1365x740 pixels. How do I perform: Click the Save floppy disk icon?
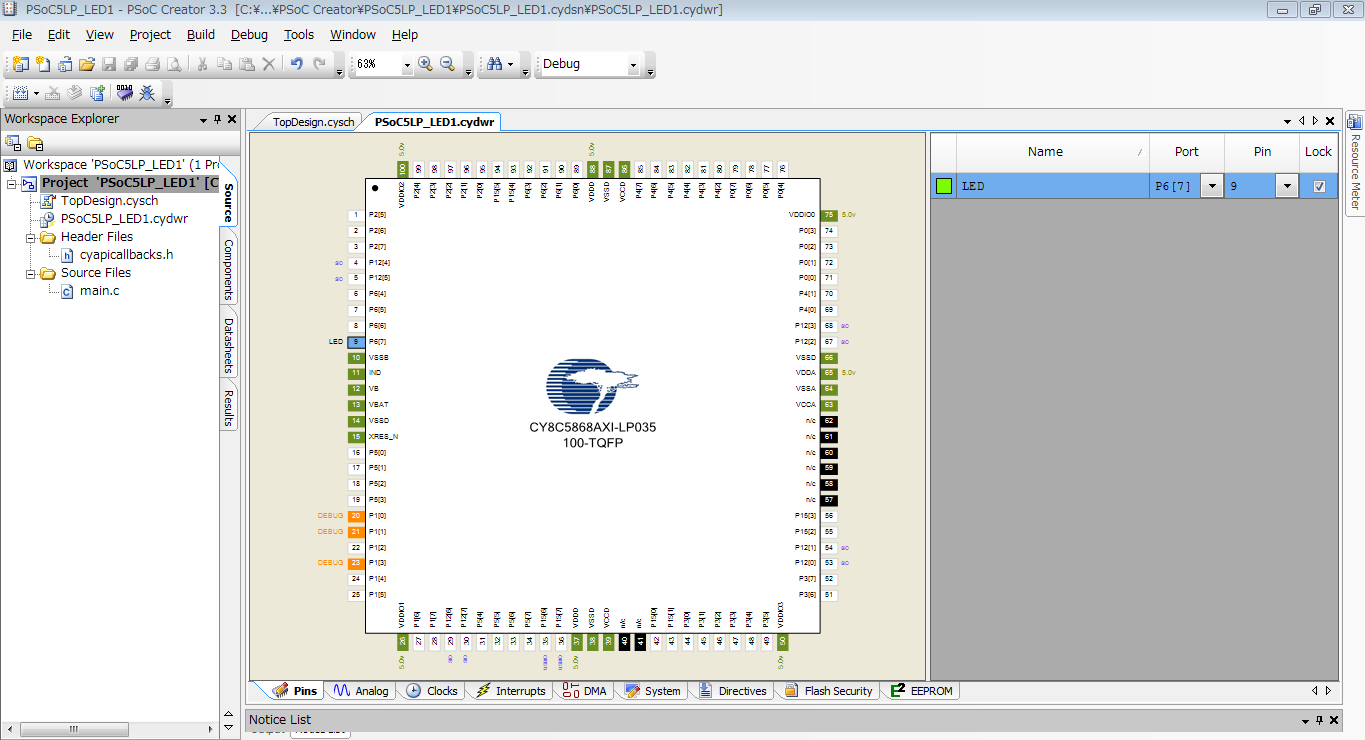coord(109,64)
